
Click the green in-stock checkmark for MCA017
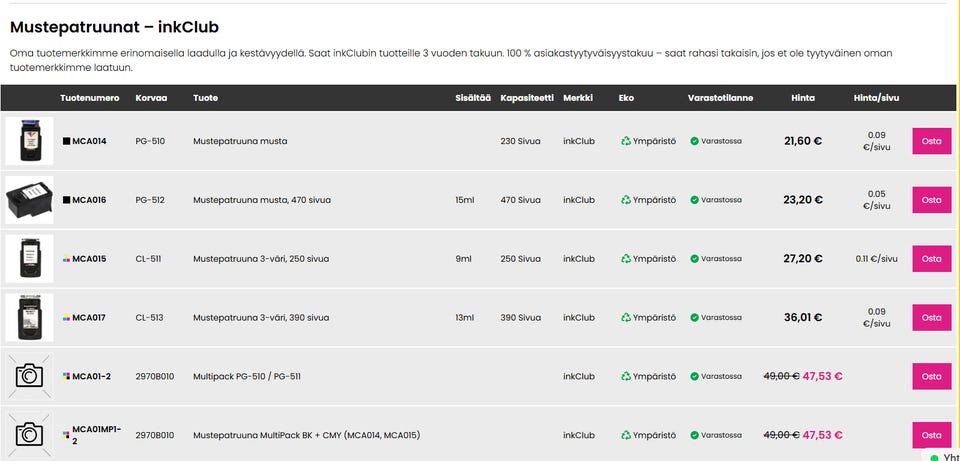pos(694,317)
